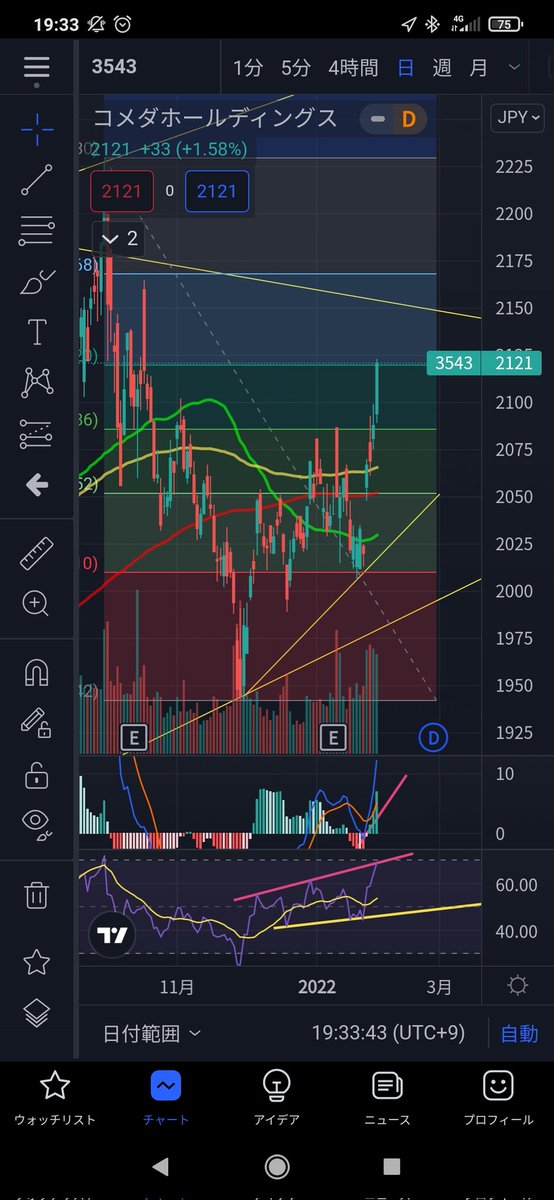Screen dimensions: 554x1200
Task: Click the コメダホールディングス symbol title
Action: [x=216, y=118]
